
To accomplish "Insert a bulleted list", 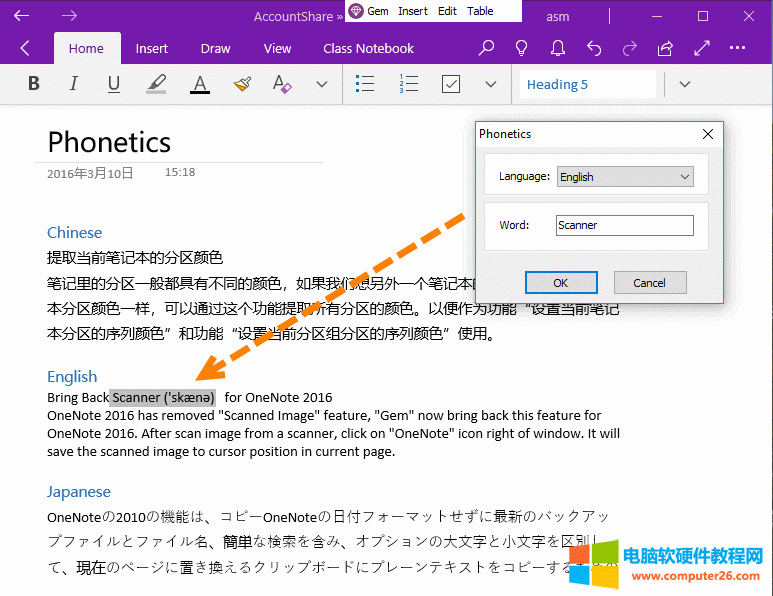I will (365, 84).
